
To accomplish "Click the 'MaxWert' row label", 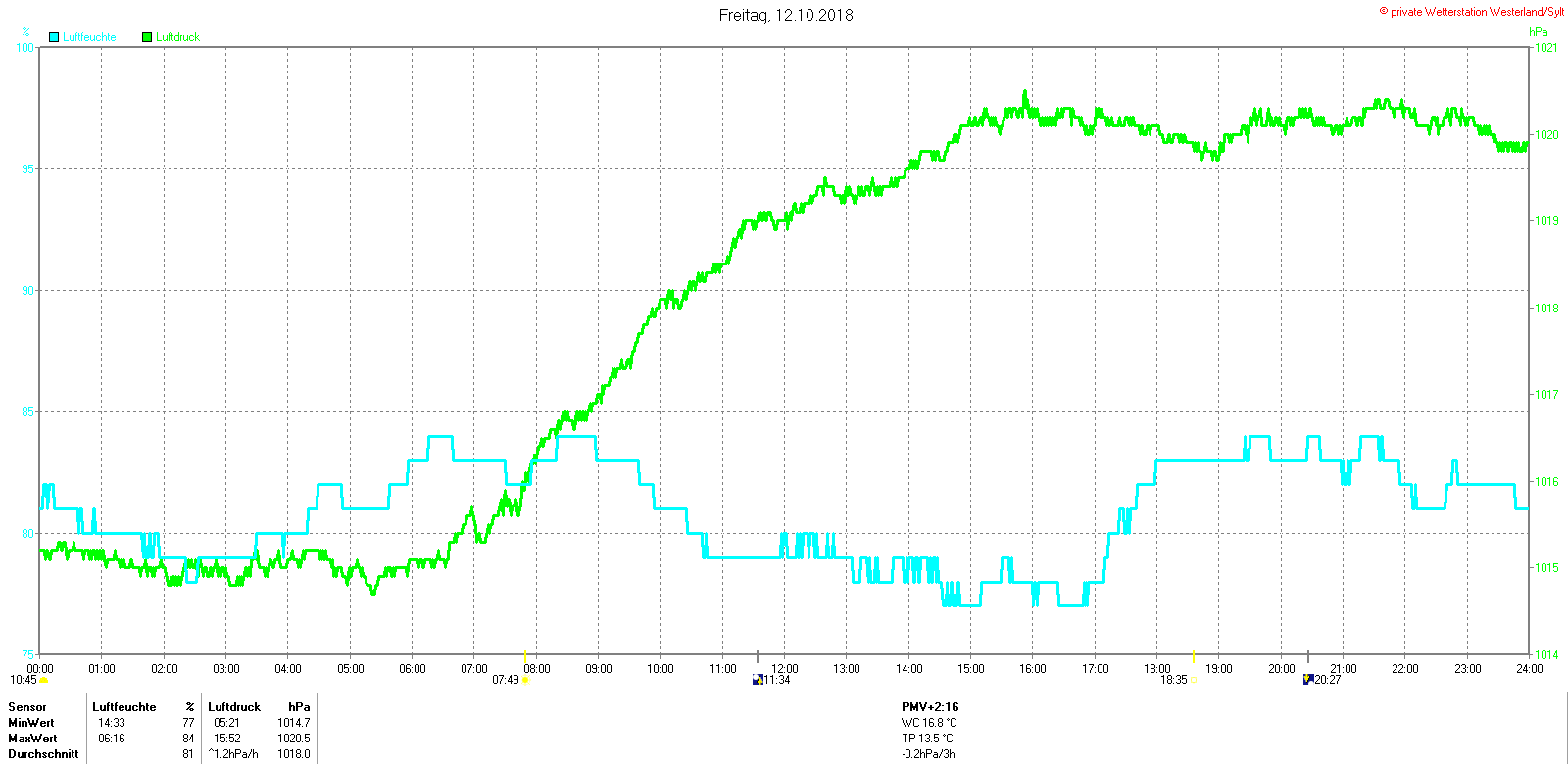I will point(32,739).
